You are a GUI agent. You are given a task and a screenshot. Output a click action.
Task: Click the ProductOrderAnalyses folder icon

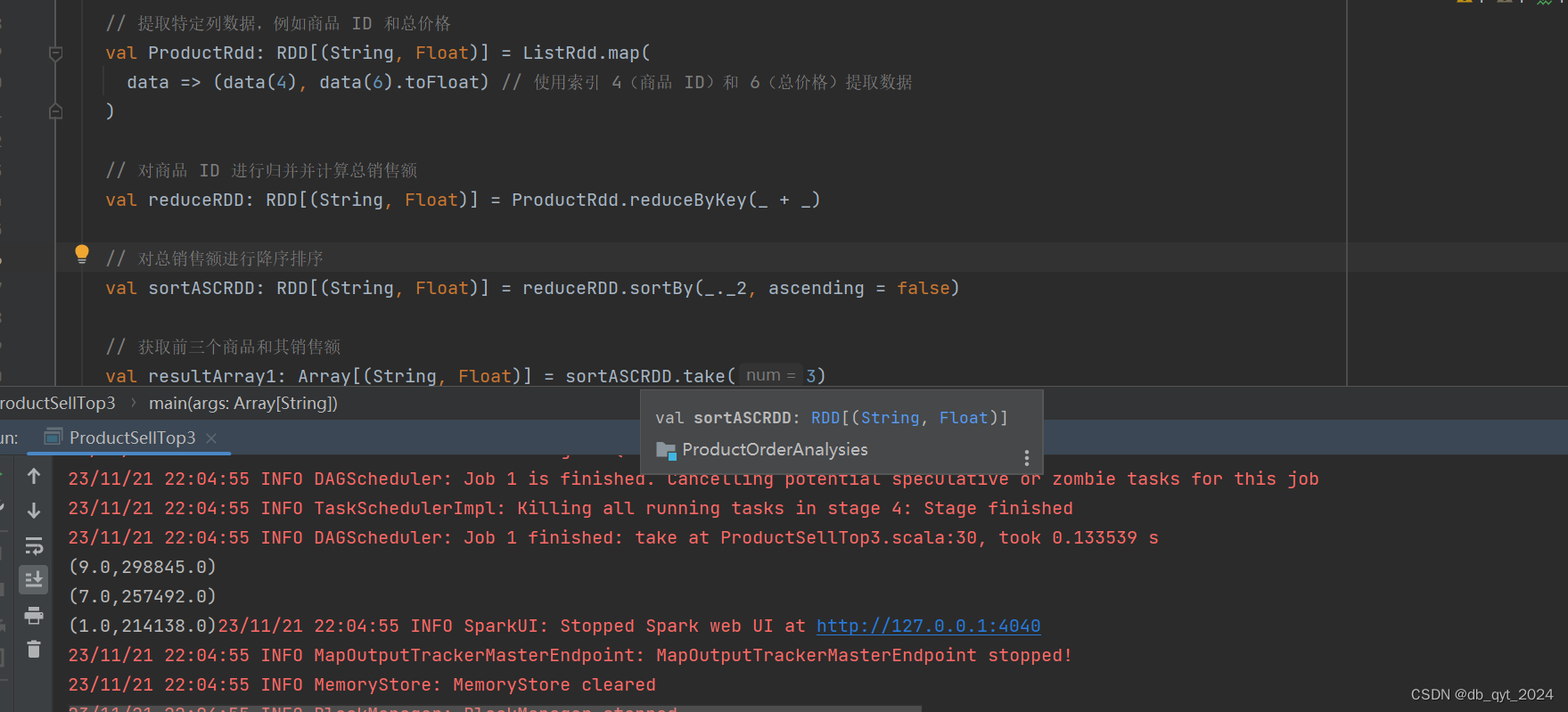[666, 451]
